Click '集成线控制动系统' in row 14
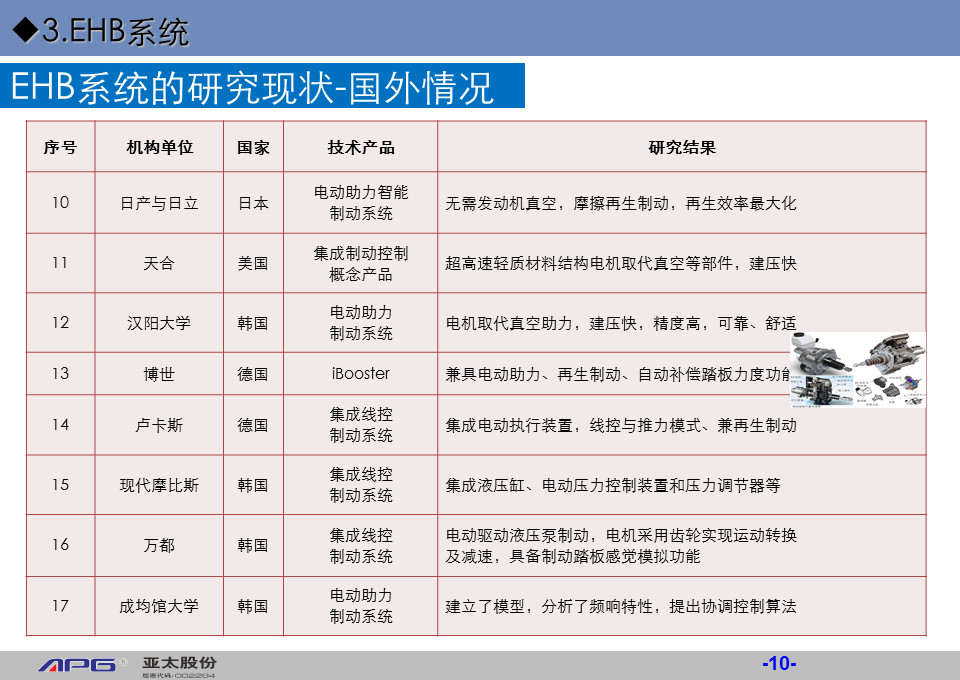 tap(361, 425)
